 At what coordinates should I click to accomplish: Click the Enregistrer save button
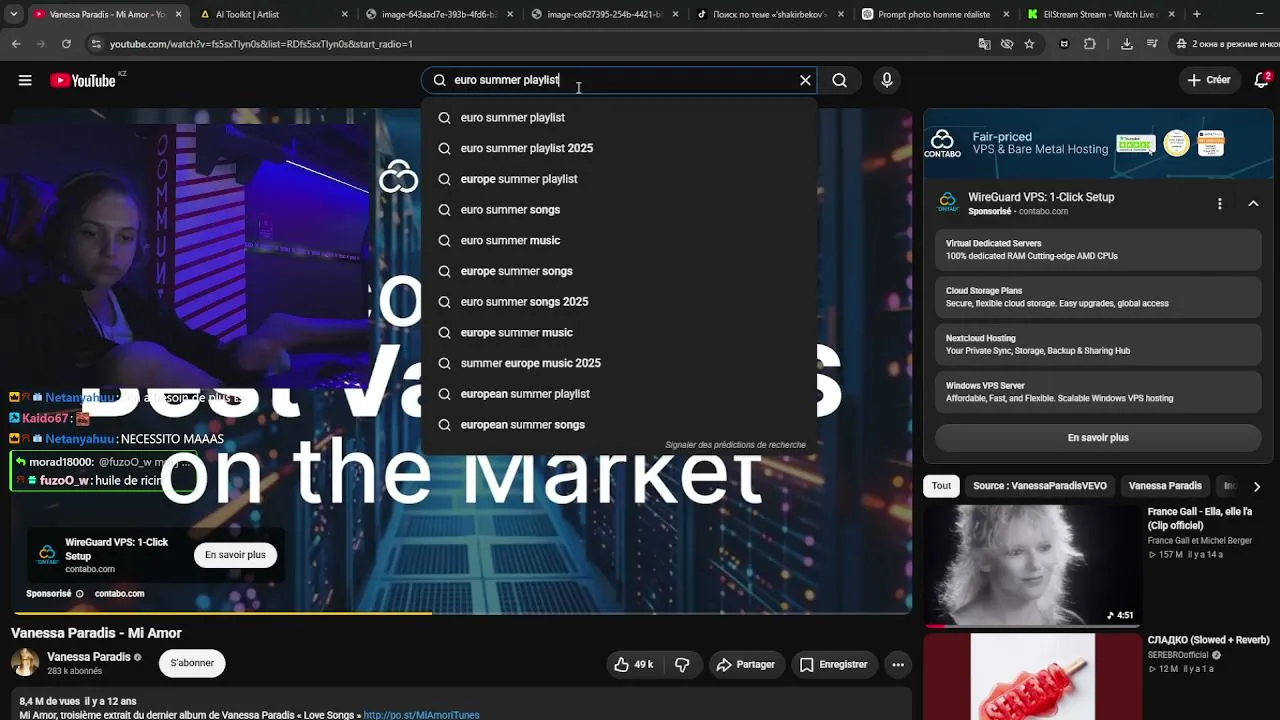click(833, 664)
